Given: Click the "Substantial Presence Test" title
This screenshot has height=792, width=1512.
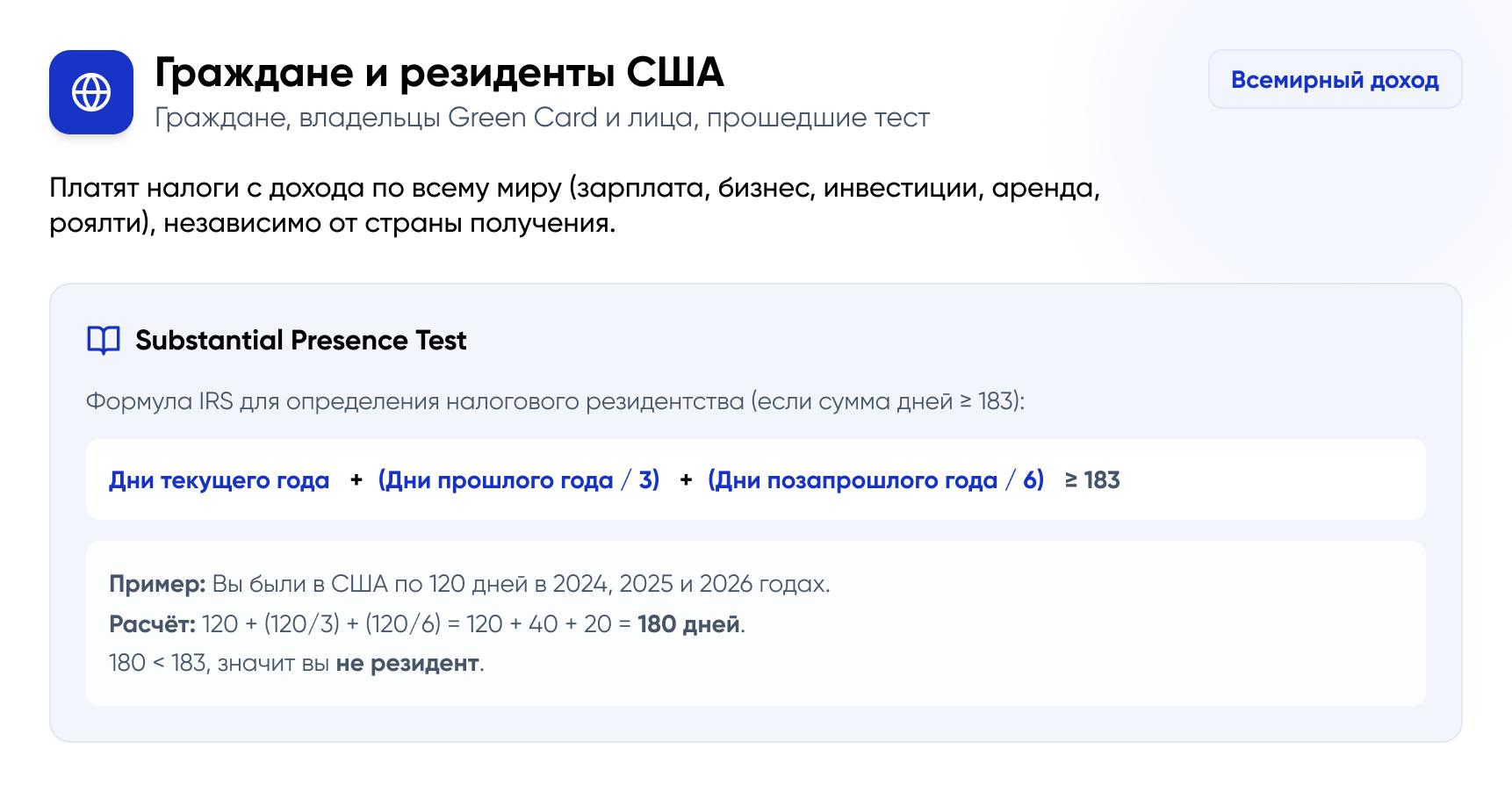Looking at the screenshot, I should [300, 341].
